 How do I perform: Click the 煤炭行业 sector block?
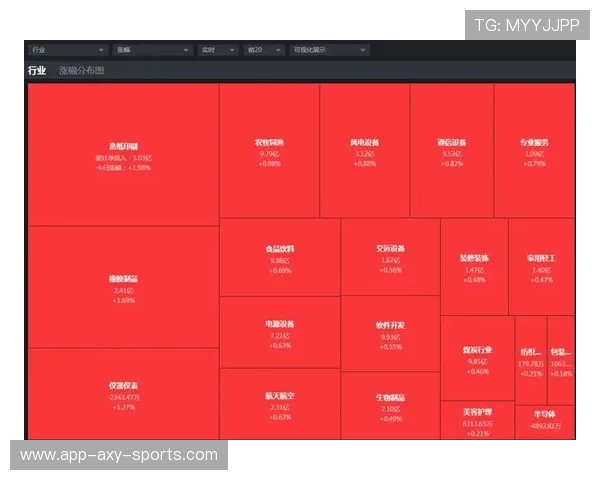(x=477, y=358)
